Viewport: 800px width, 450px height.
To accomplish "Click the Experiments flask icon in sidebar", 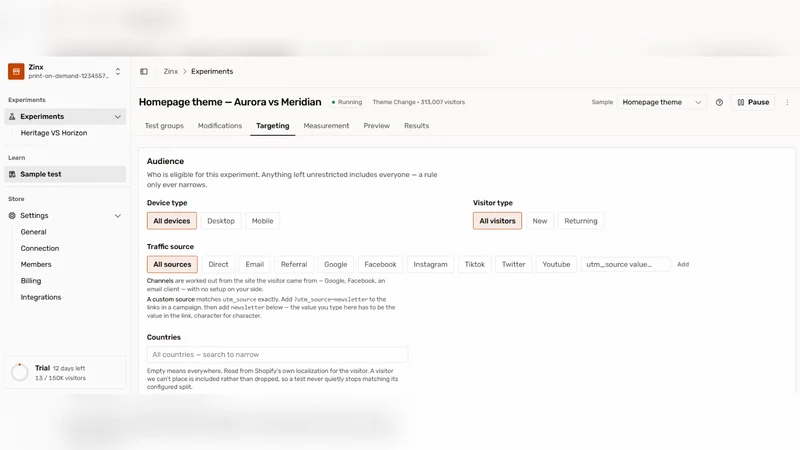I will [x=12, y=116].
